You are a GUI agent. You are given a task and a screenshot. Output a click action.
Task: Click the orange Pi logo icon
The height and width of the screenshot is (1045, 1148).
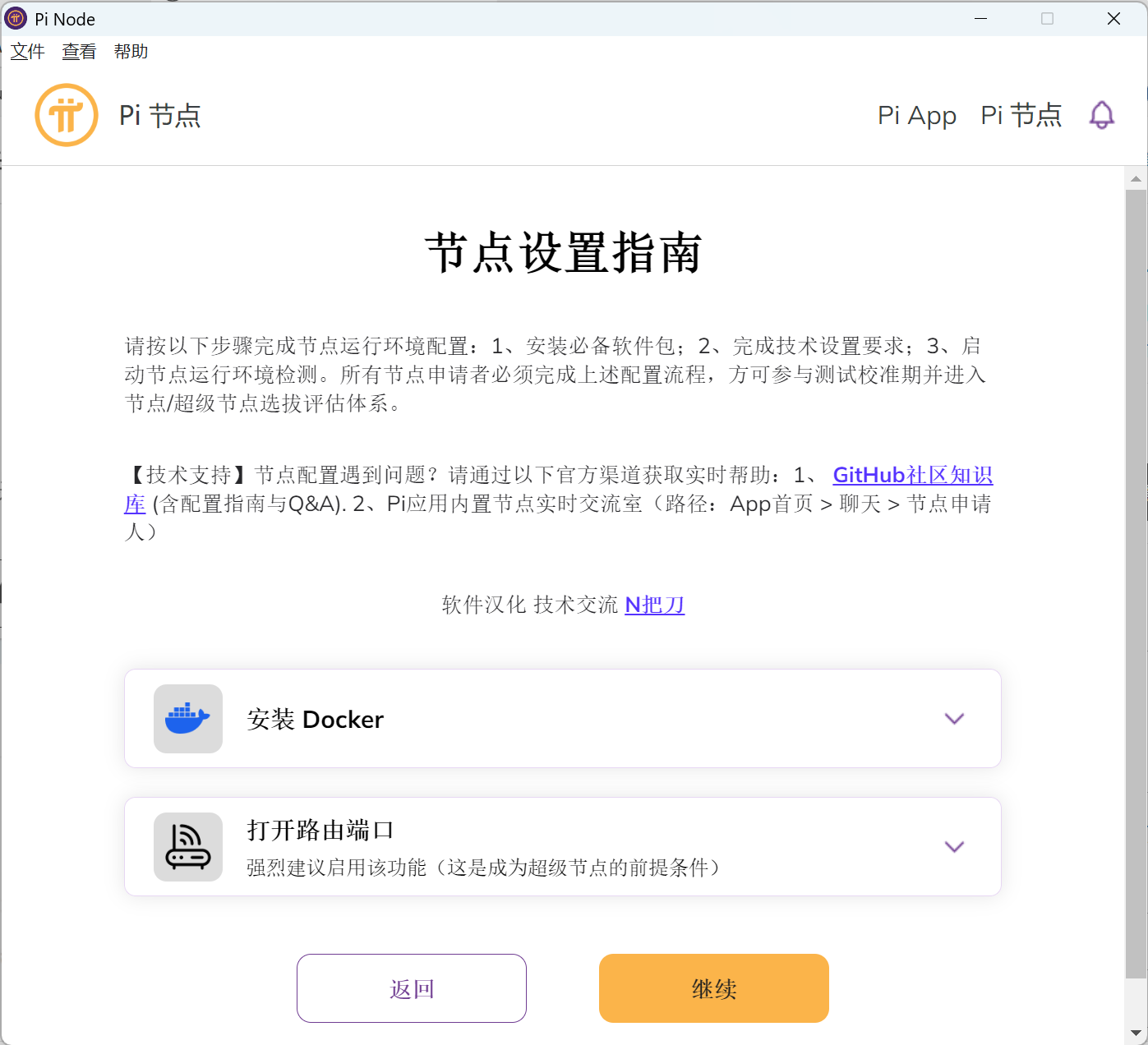67,115
